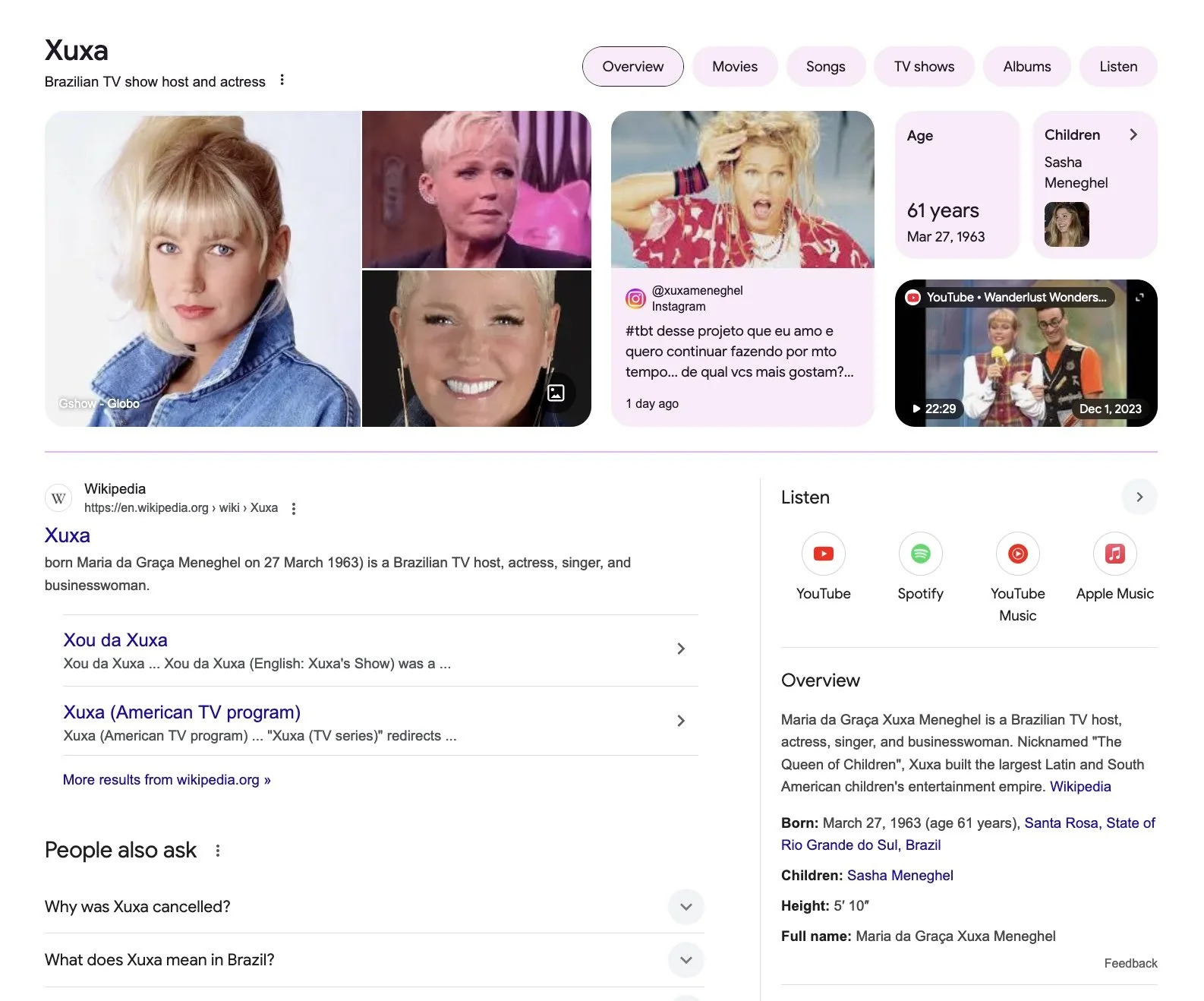Click the Listen section arrow button
The image size is (1204, 1001).
click(1139, 497)
